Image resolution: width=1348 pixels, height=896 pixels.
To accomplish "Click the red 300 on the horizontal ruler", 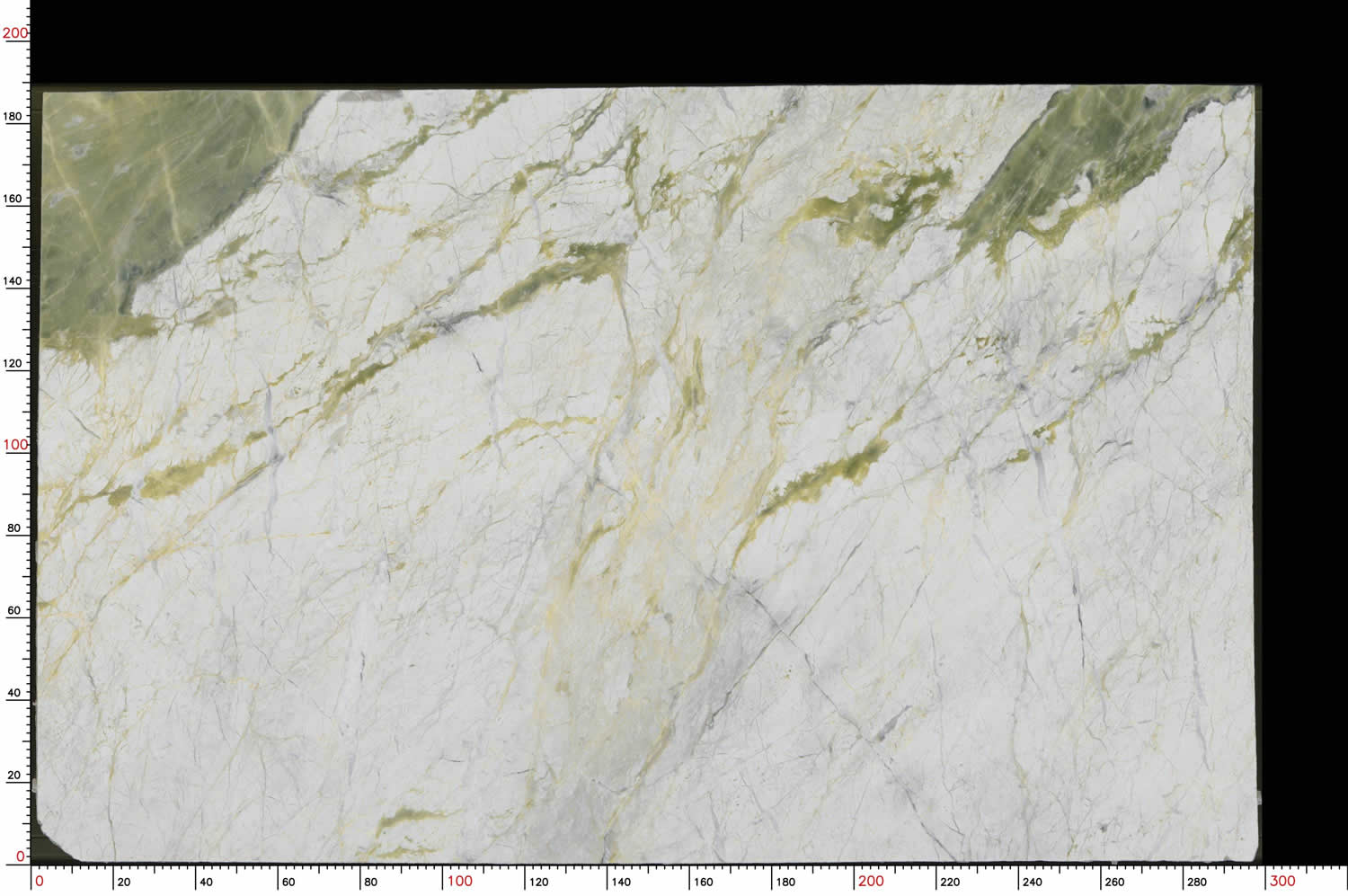I will 1281,881.
